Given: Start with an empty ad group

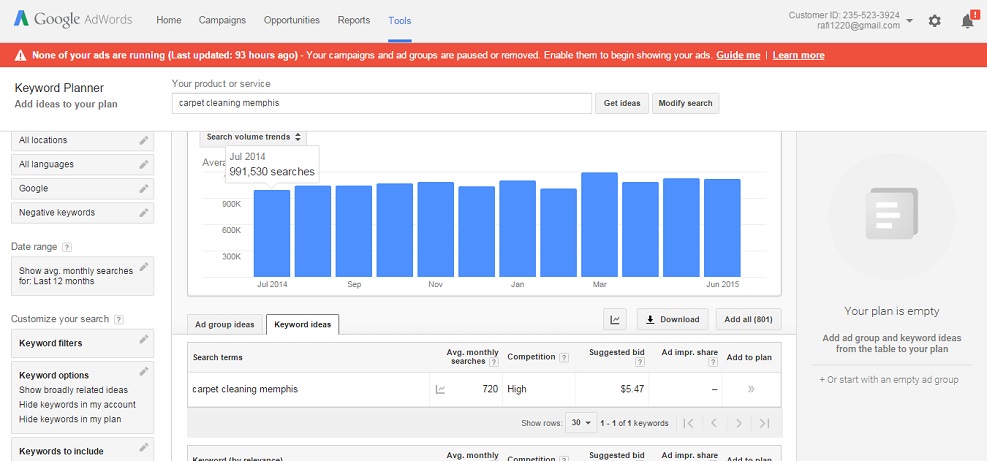Looking at the screenshot, I should pyautogui.click(x=889, y=380).
